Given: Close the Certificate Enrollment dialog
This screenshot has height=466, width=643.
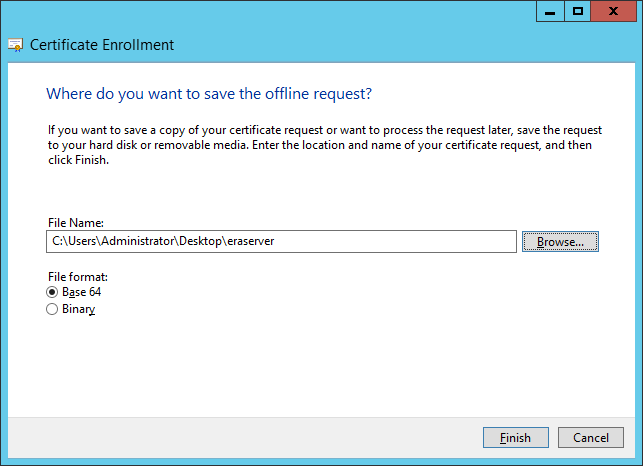Looking at the screenshot, I should coord(615,11).
